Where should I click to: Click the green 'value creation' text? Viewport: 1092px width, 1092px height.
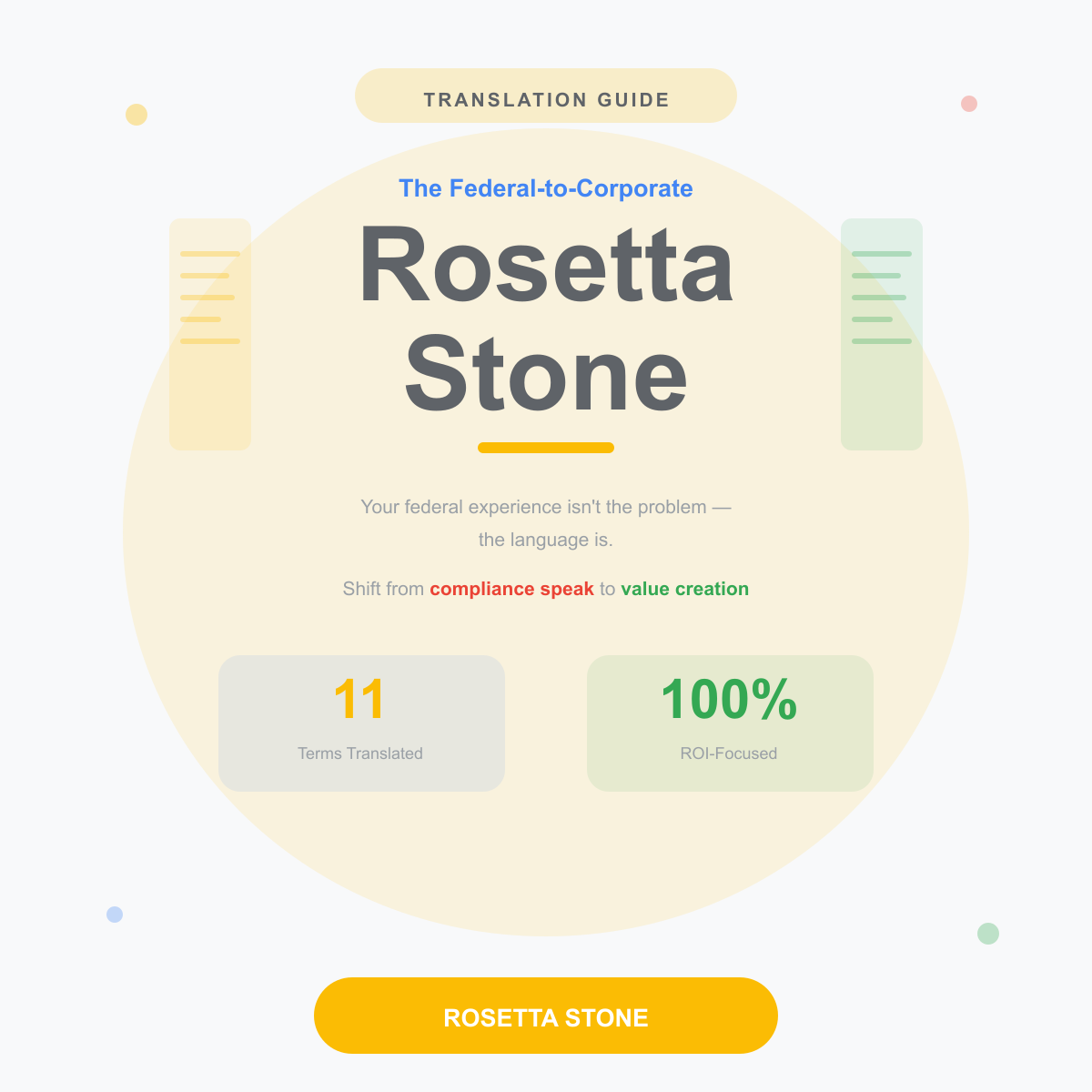point(684,589)
